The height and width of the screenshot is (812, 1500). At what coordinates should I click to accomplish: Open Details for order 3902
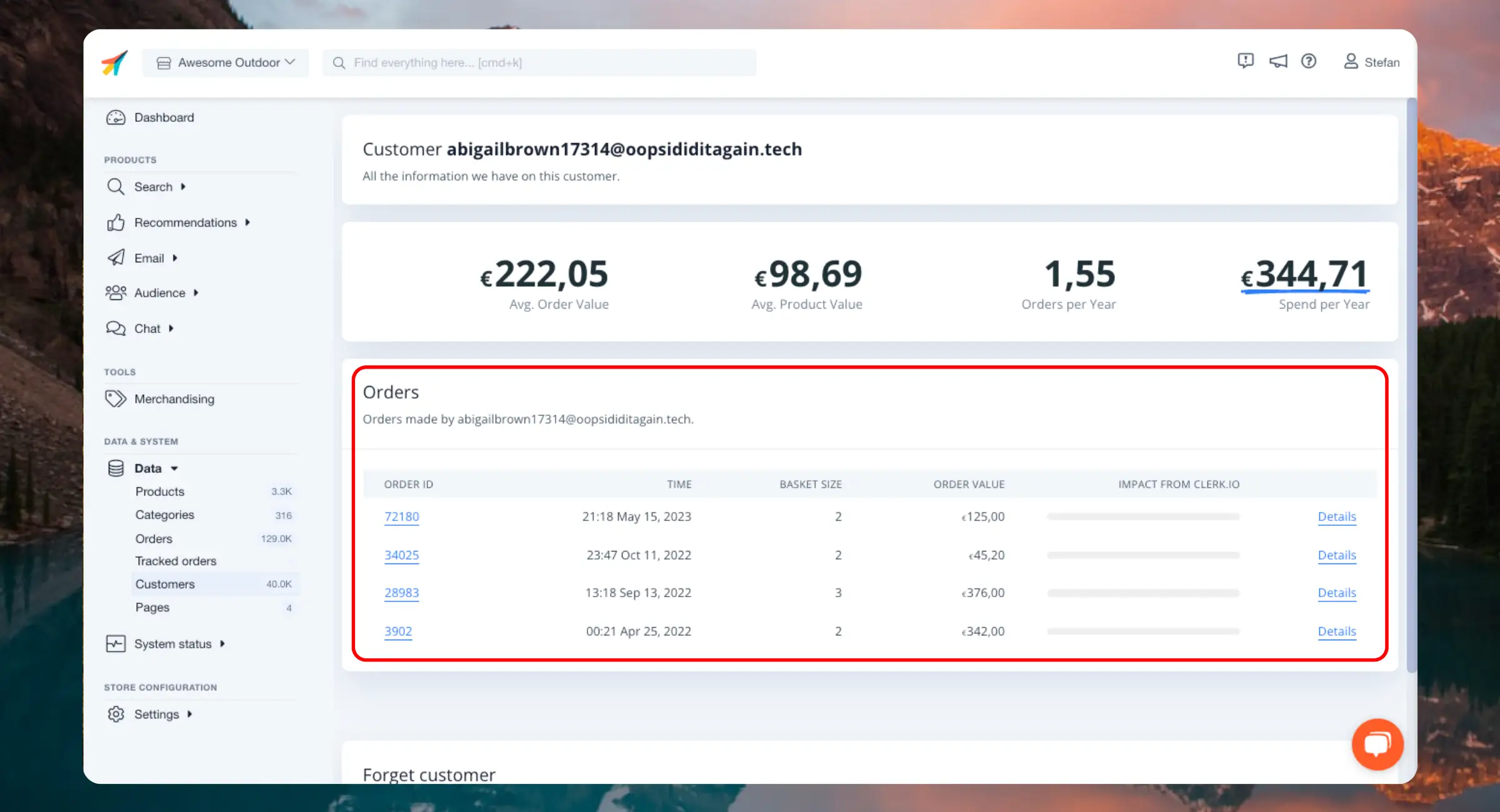coord(1337,631)
